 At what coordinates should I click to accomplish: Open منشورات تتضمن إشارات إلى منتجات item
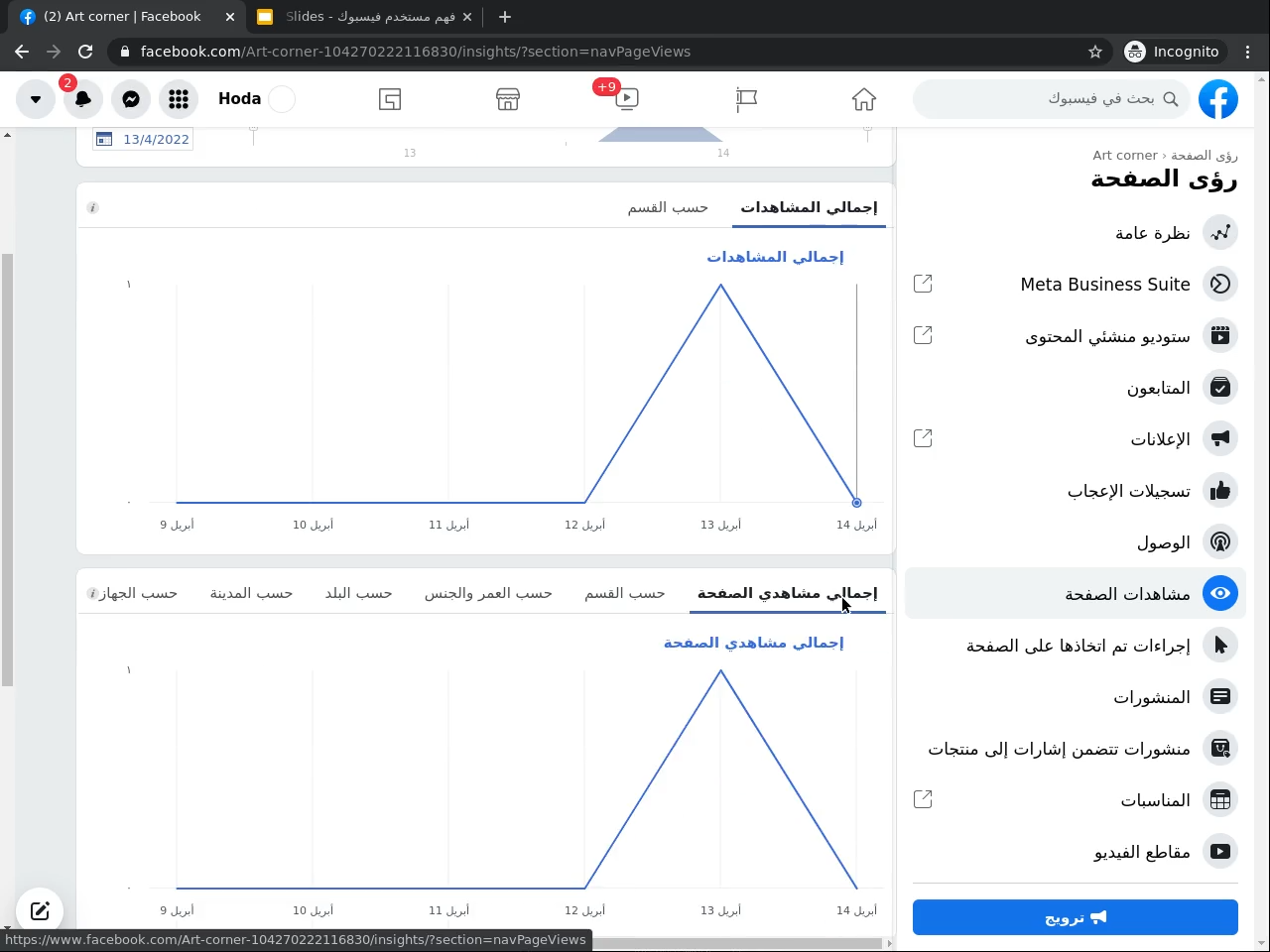[x=1076, y=749]
